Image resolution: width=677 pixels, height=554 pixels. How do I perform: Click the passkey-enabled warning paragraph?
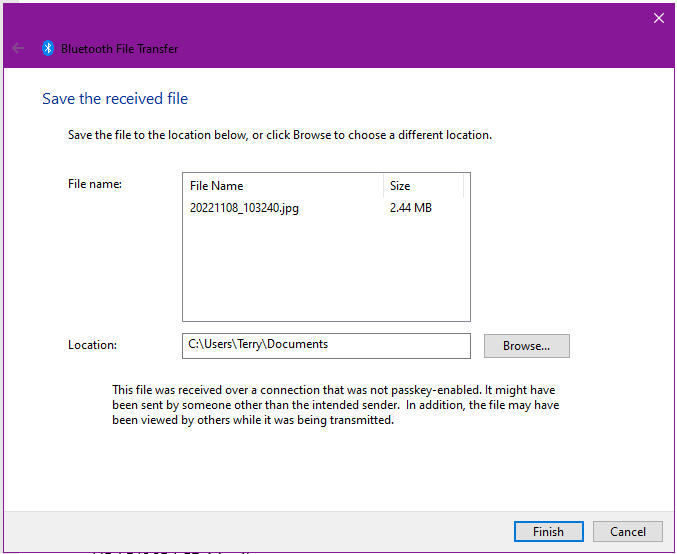click(335, 405)
